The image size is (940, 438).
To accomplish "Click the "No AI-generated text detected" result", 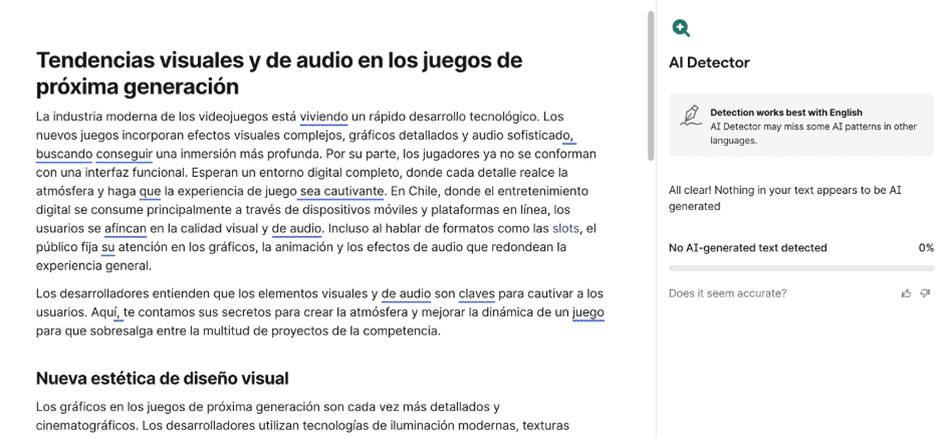I will [x=748, y=247].
